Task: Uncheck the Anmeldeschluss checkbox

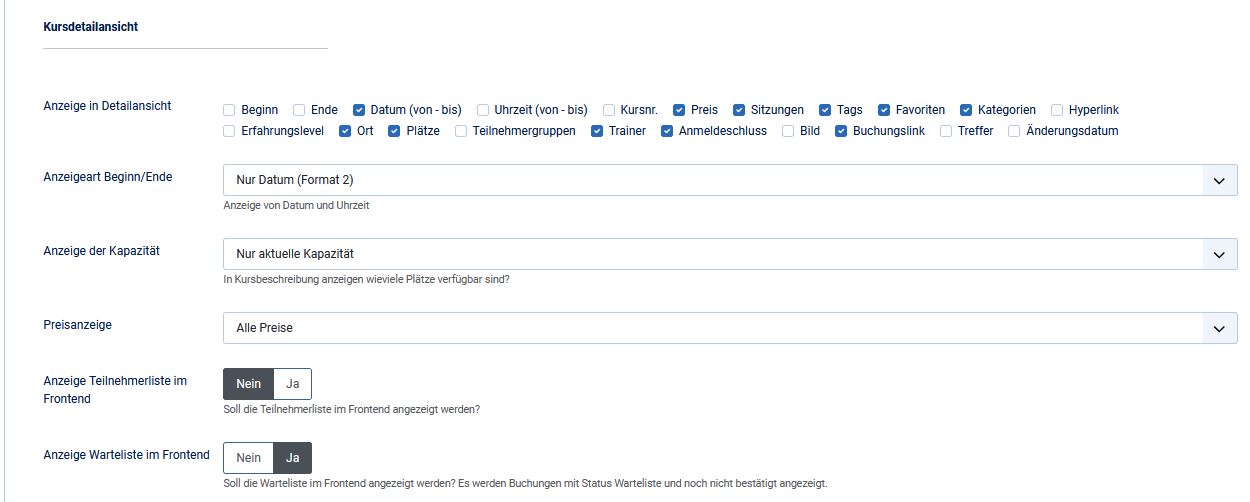Action: tap(667, 131)
